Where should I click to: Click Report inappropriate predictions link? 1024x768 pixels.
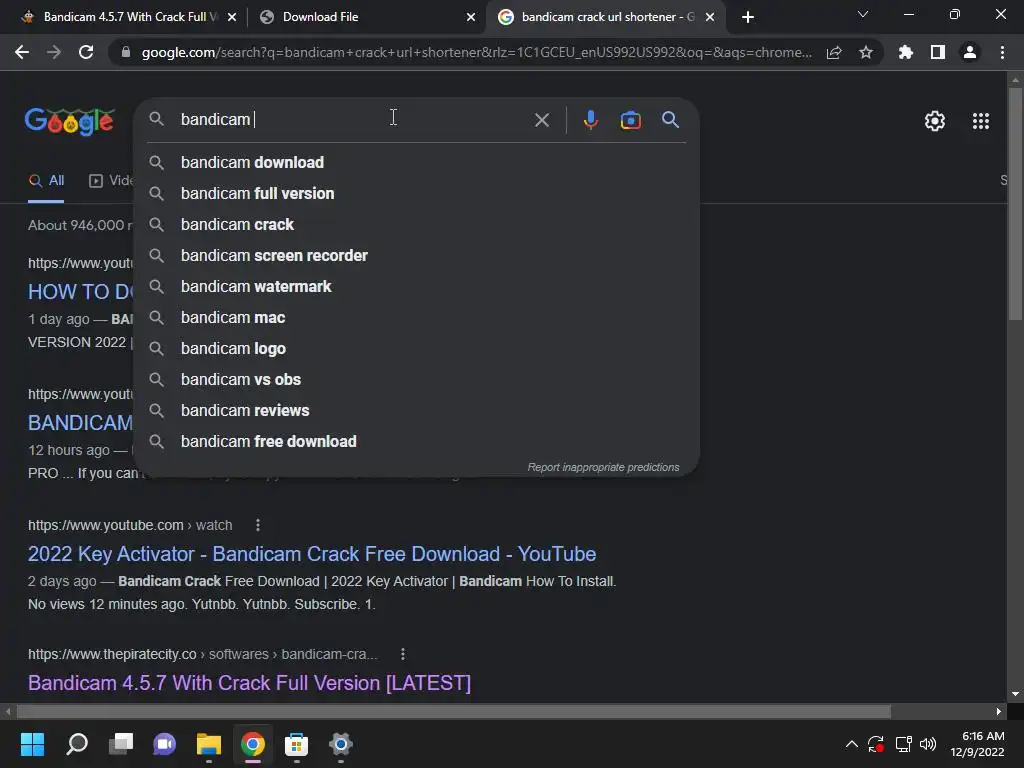(603, 468)
